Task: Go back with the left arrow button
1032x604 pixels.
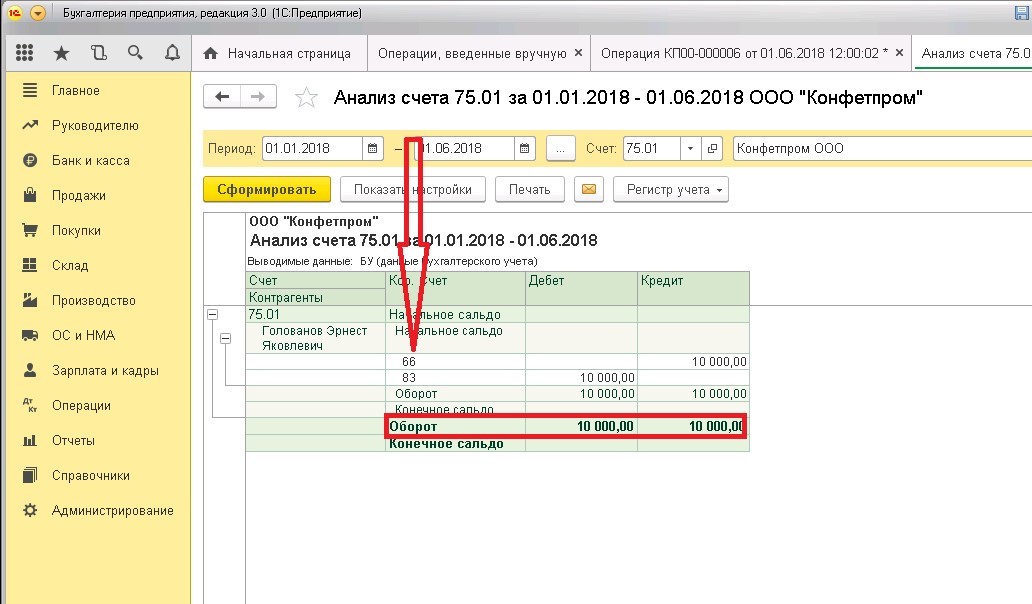Action: coord(222,97)
